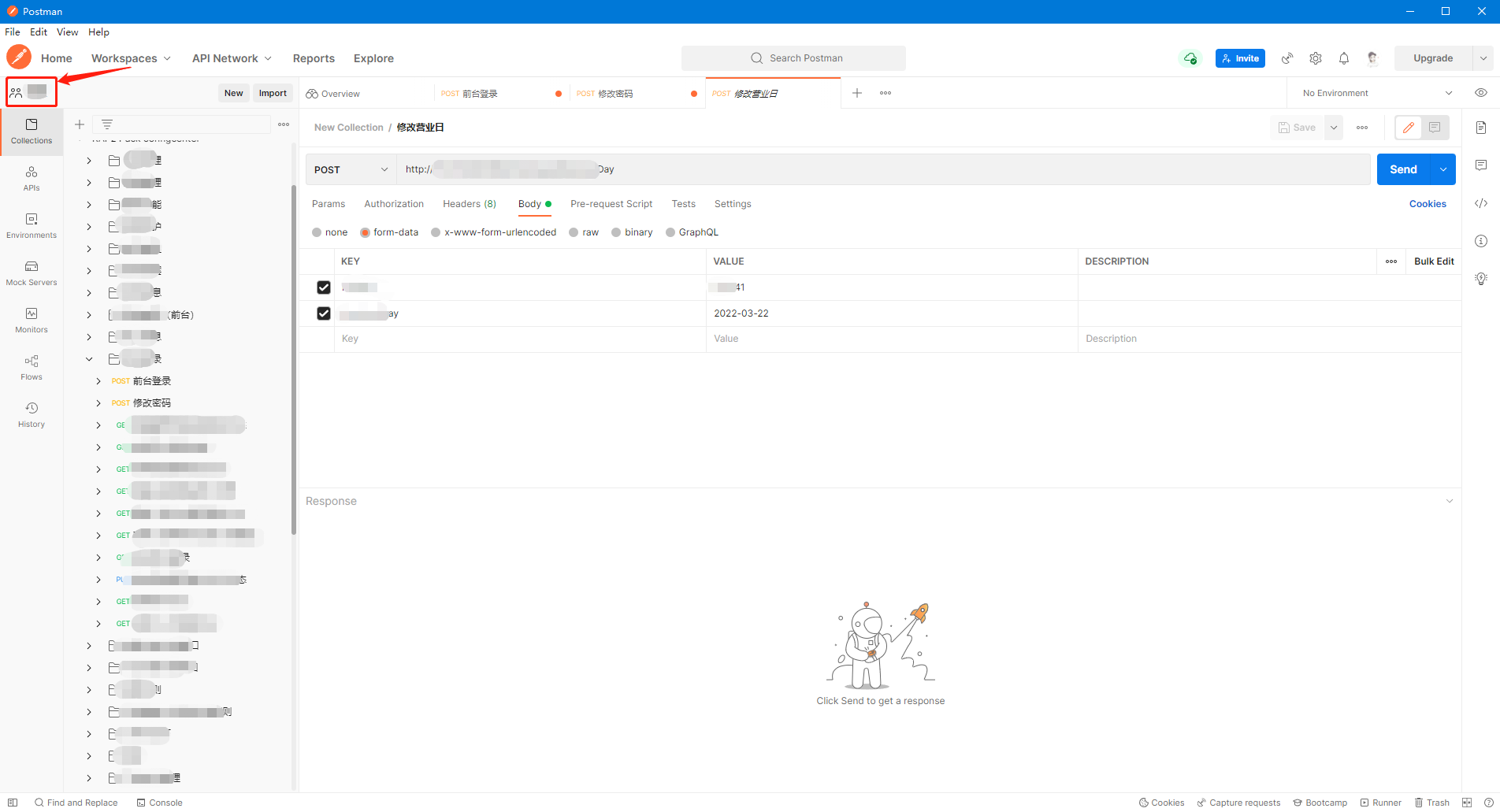Open the Workspaces dropdown
This screenshot has height=812, width=1500.
[131, 58]
